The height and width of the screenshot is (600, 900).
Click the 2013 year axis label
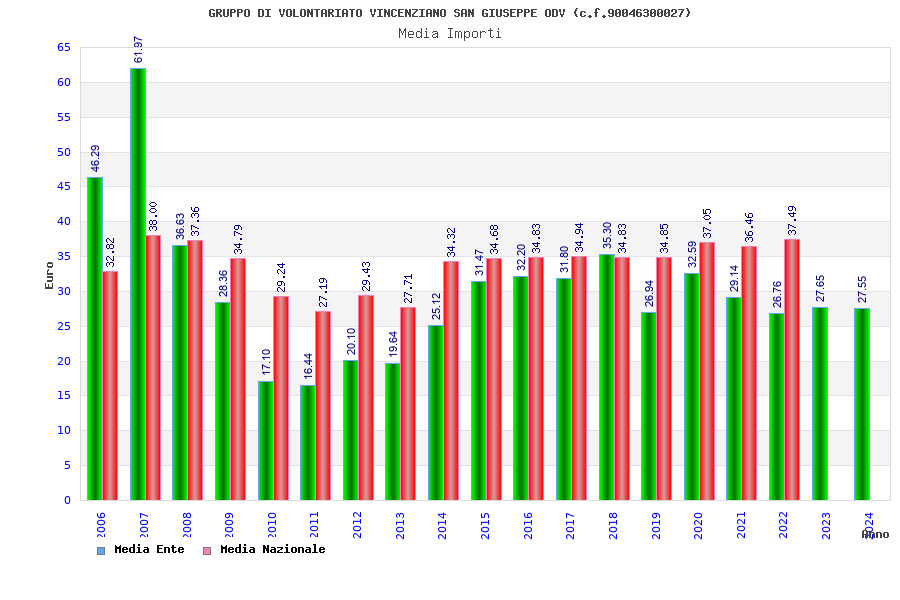point(399,525)
